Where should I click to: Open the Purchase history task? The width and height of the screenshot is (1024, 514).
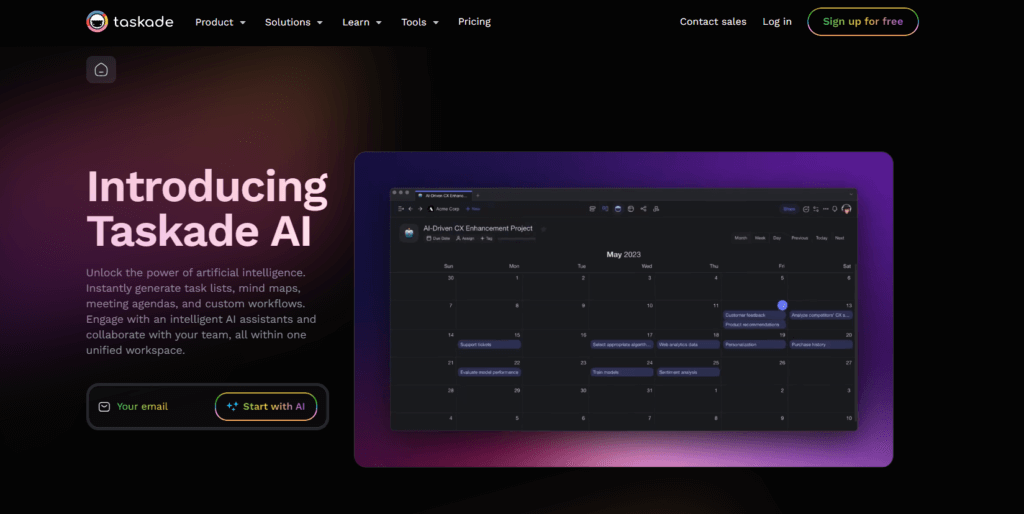(x=821, y=344)
